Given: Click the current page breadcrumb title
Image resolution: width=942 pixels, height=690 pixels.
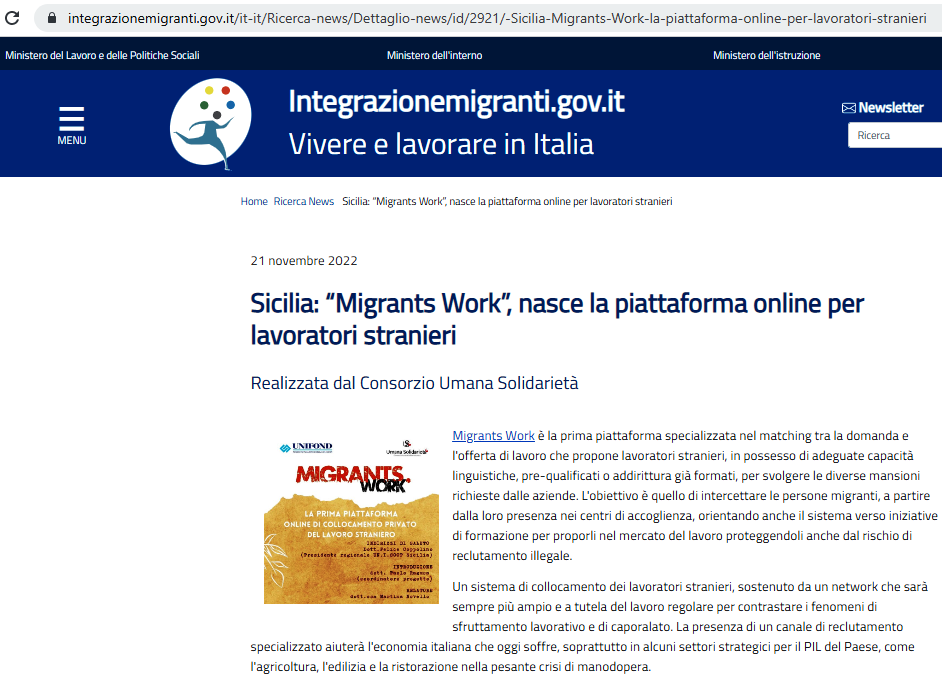Looking at the screenshot, I should click(507, 202).
